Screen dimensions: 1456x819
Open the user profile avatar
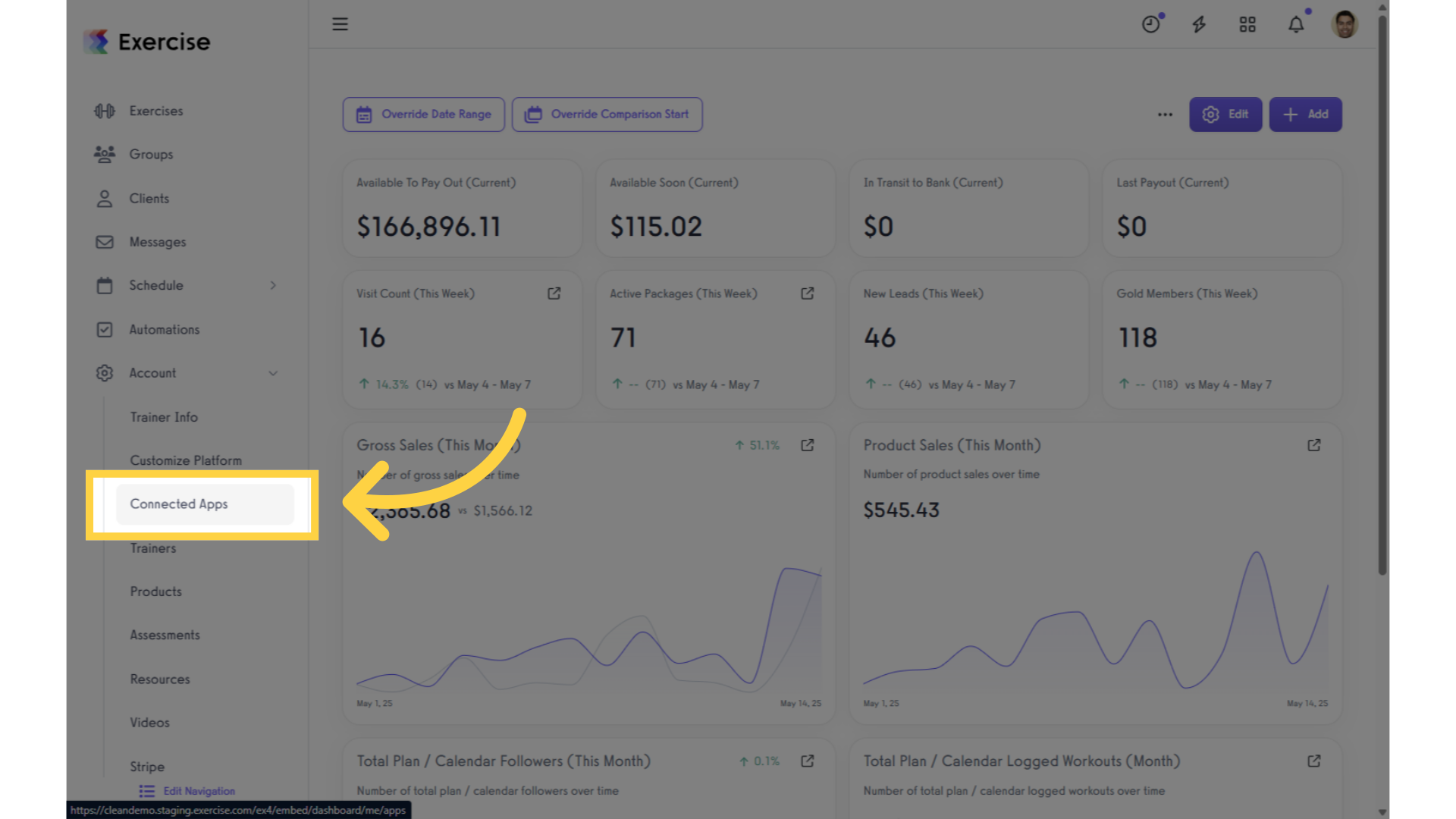click(x=1345, y=24)
